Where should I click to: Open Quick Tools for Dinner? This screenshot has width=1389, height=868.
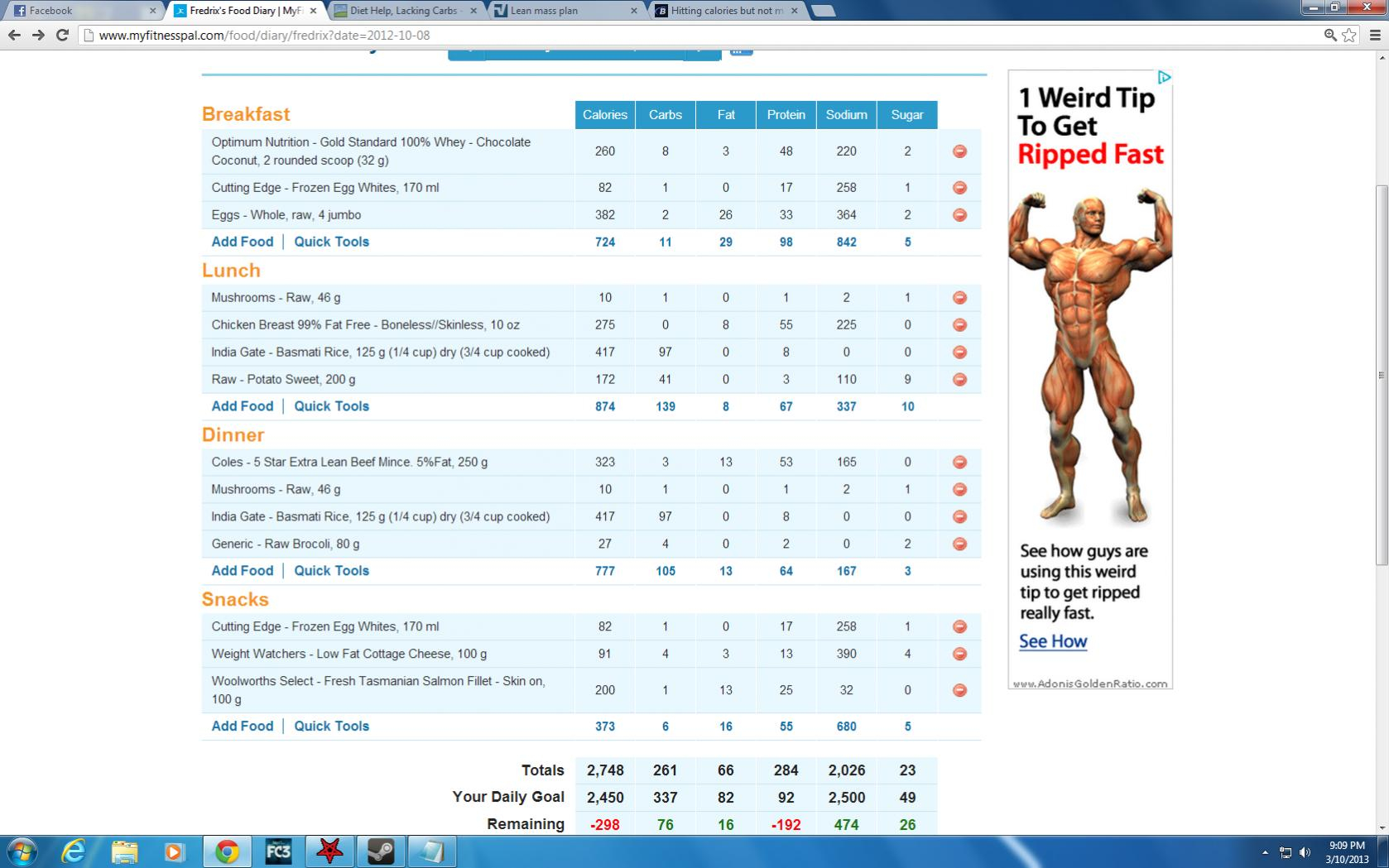coord(332,571)
